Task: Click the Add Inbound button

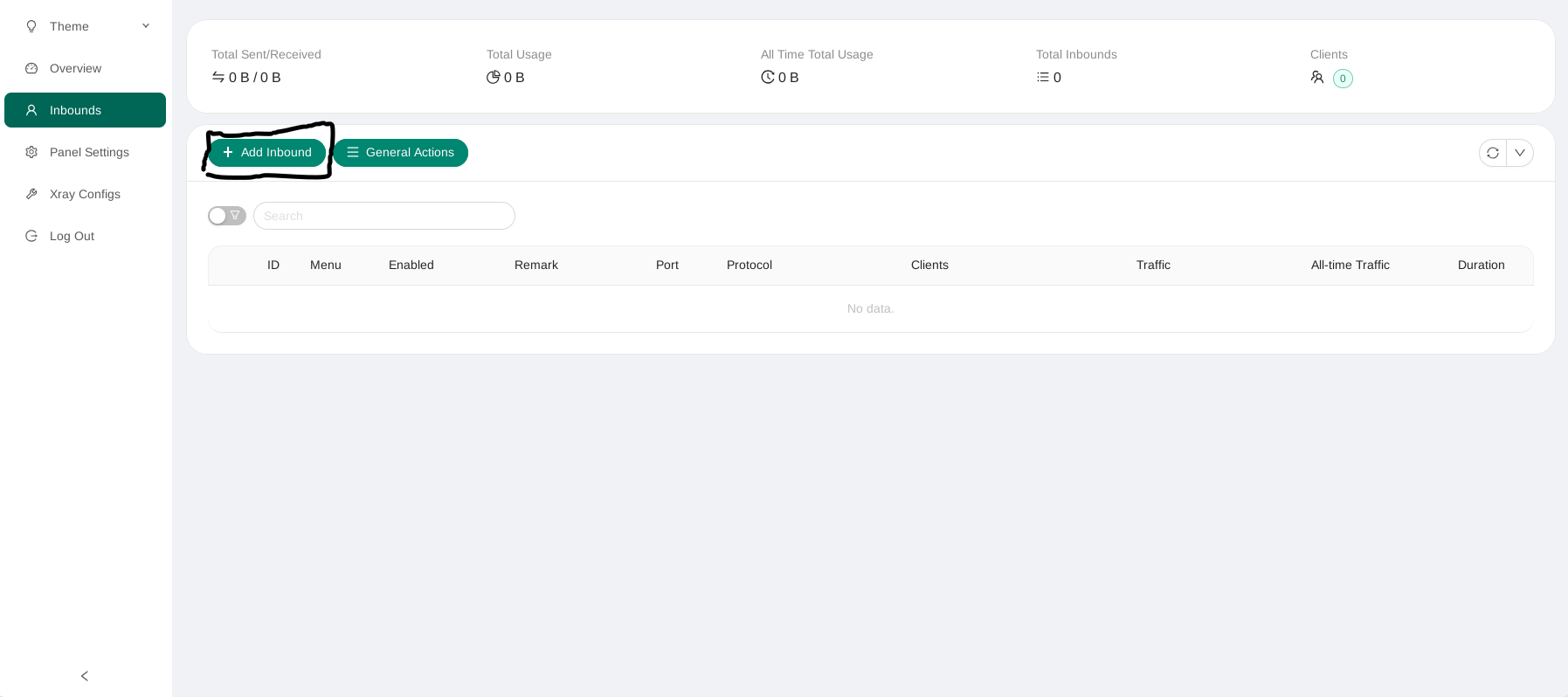Action: click(x=266, y=153)
